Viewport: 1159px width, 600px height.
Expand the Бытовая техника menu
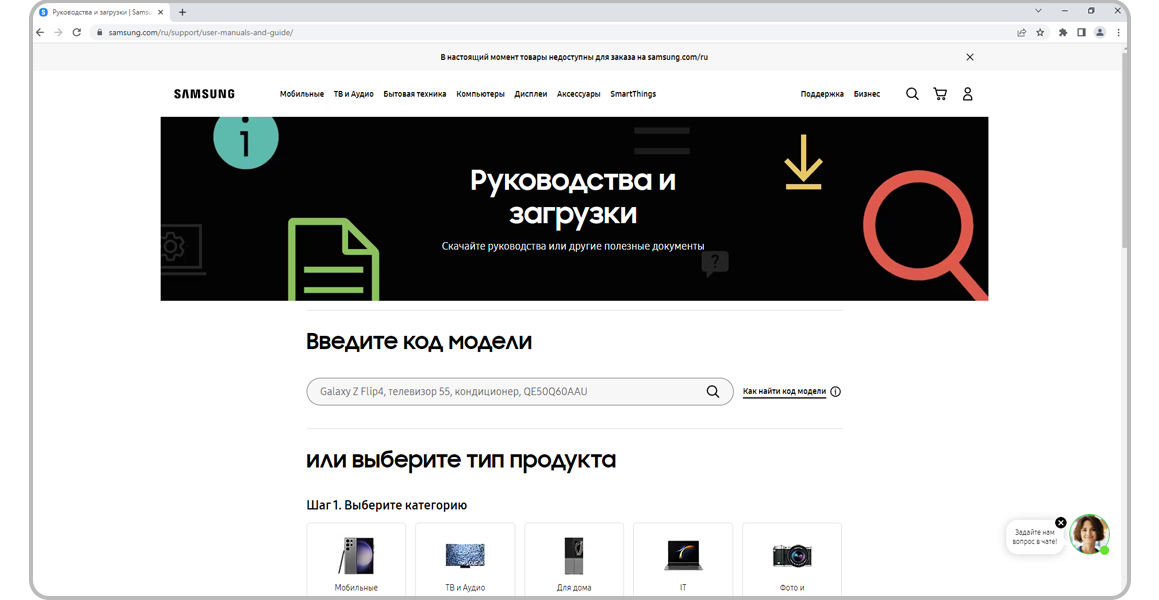(415, 94)
